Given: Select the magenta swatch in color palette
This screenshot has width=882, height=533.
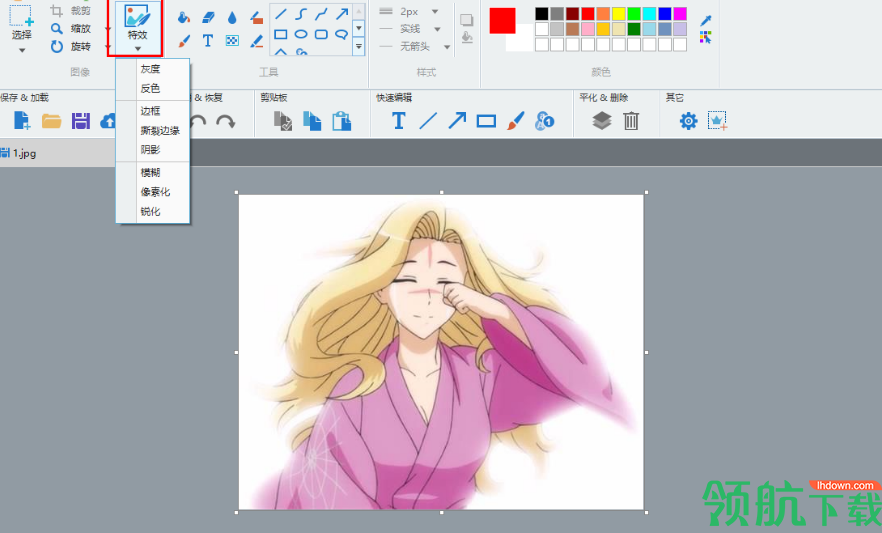Looking at the screenshot, I should pyautogui.click(x=680, y=13).
